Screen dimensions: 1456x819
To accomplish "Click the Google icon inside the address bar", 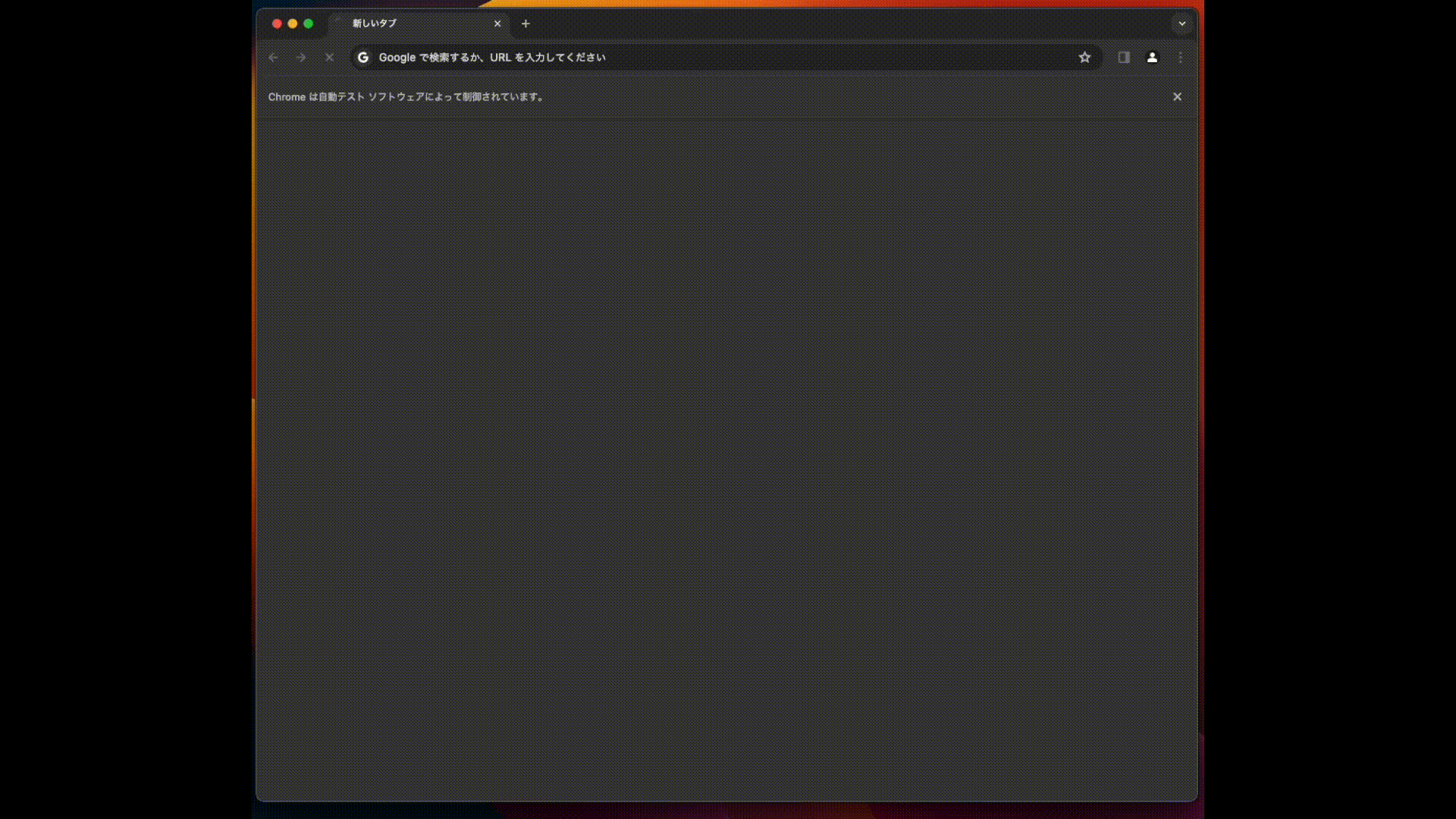I will 363,58.
